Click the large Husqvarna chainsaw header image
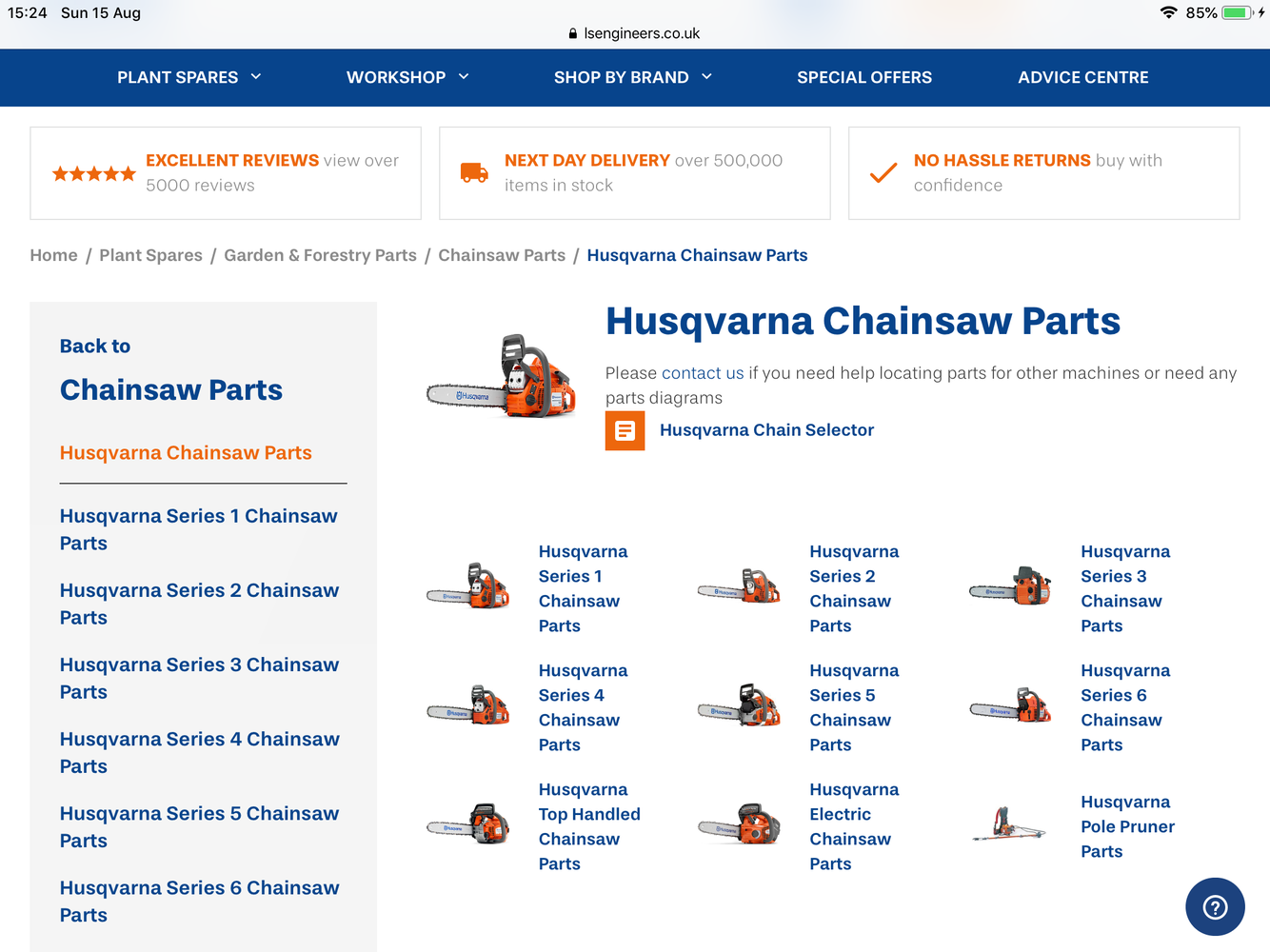Screen dimensions: 1270x952 [502, 377]
